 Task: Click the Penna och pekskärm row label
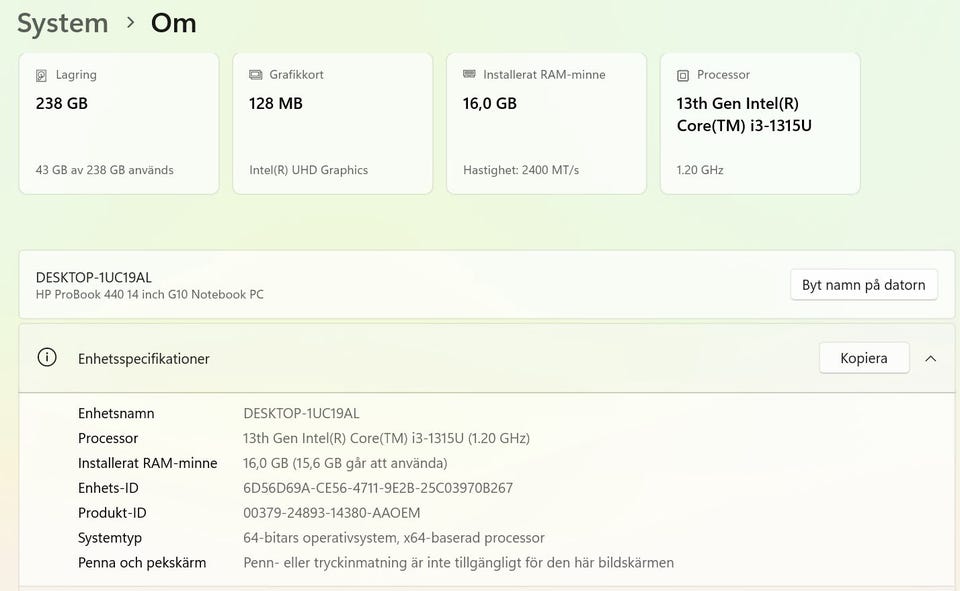(142, 563)
